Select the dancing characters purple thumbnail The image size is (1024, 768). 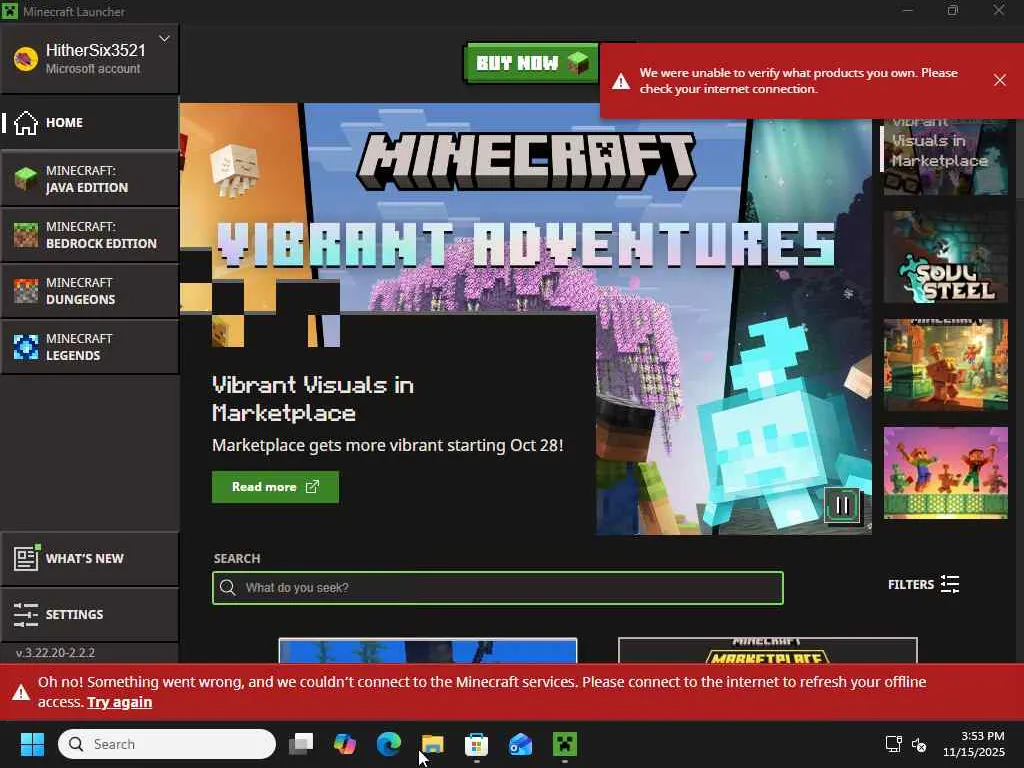click(945, 473)
